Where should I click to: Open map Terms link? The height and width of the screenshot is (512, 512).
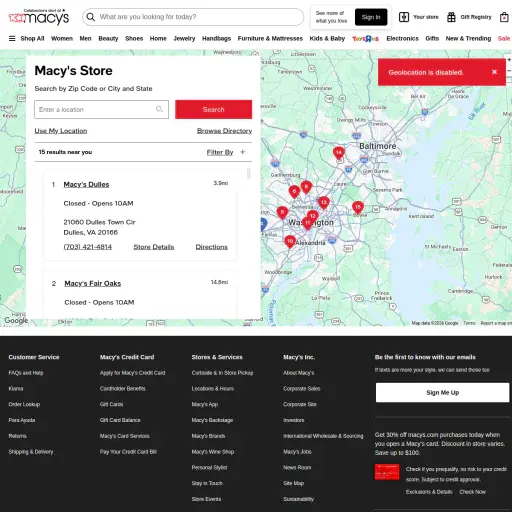coord(469,323)
